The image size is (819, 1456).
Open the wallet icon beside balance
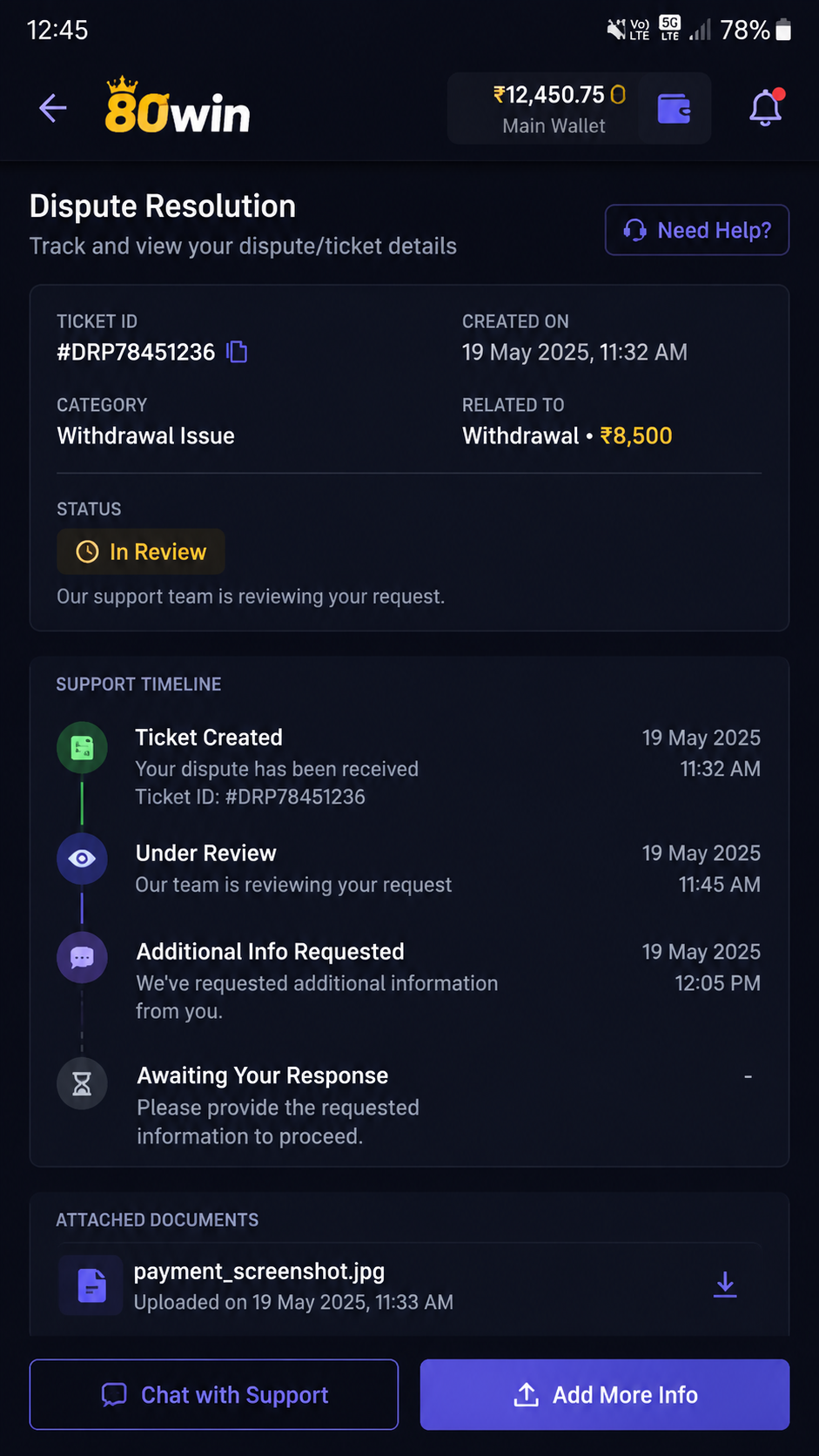674,109
